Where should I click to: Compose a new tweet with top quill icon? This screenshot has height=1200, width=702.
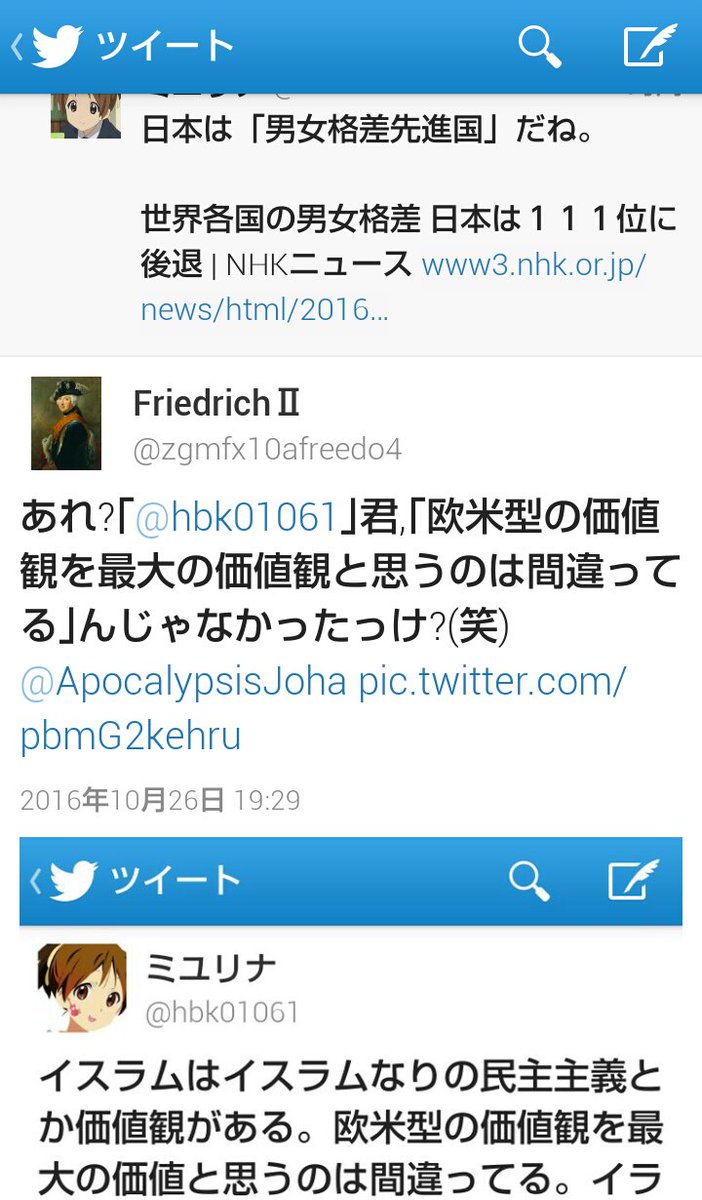coord(650,45)
